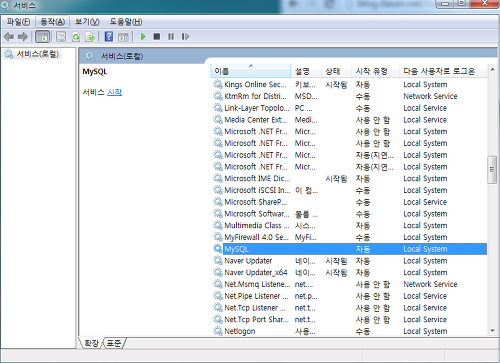Click the gear icon next to Kings Online Sec
Screen dimensions: 500x363
pos(218,84)
